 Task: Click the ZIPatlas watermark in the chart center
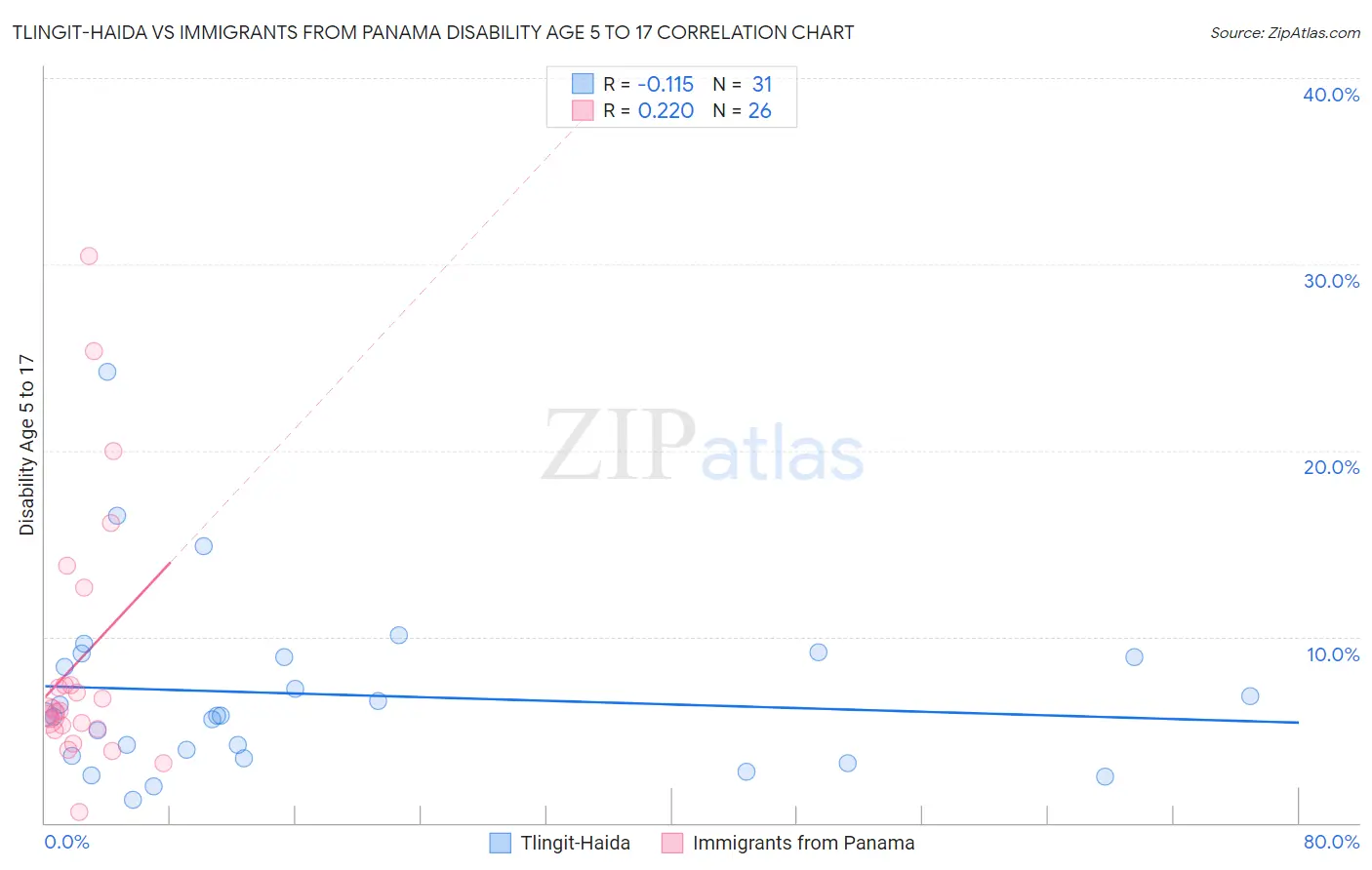[x=703, y=446]
